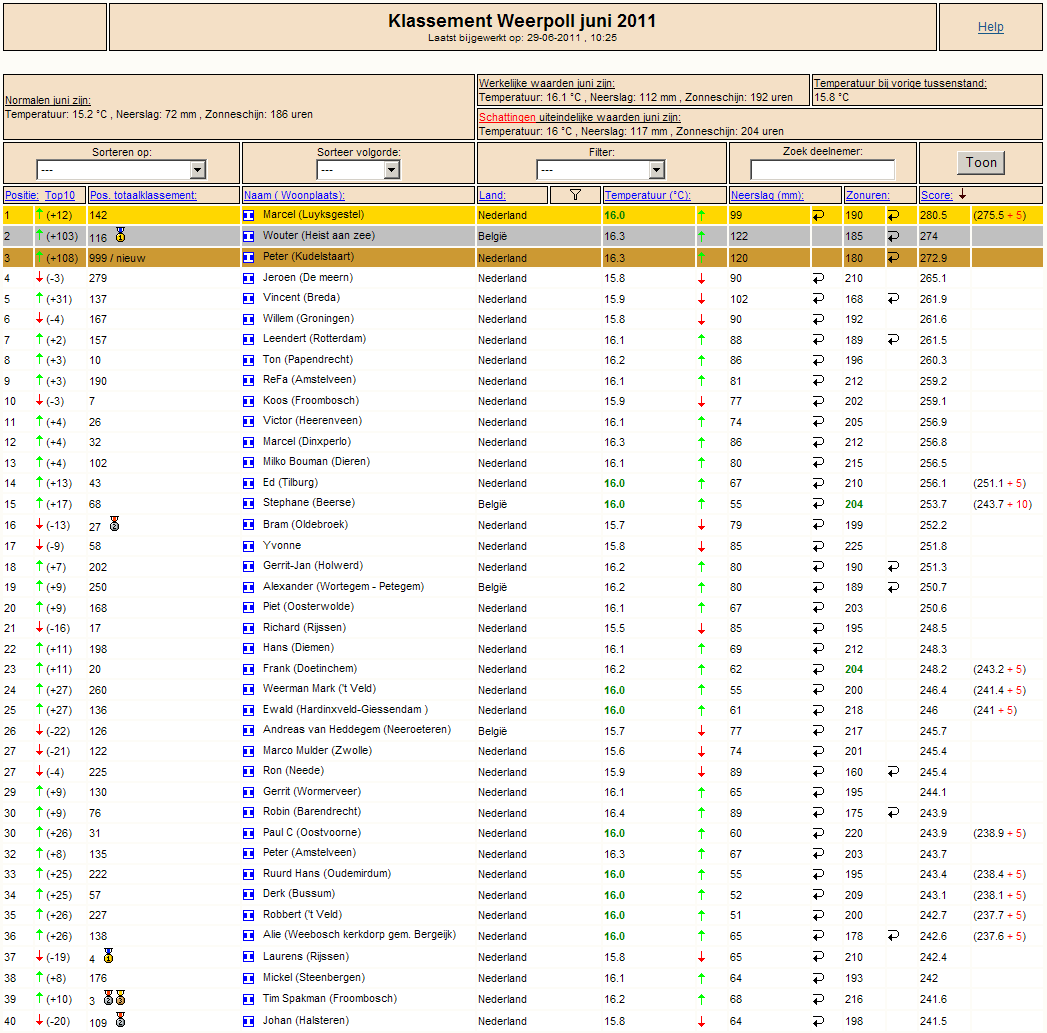Click the red sort arrow beside Score

pos(962,195)
